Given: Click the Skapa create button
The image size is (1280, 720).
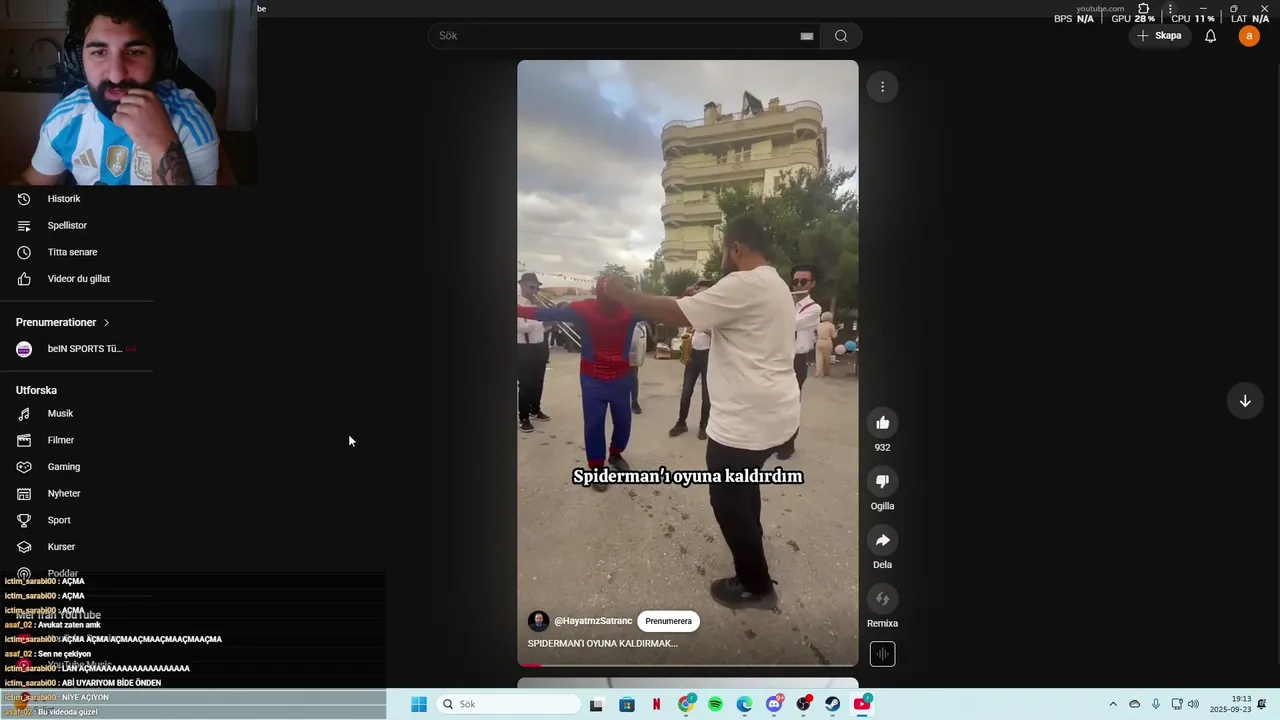Looking at the screenshot, I should 1159,36.
